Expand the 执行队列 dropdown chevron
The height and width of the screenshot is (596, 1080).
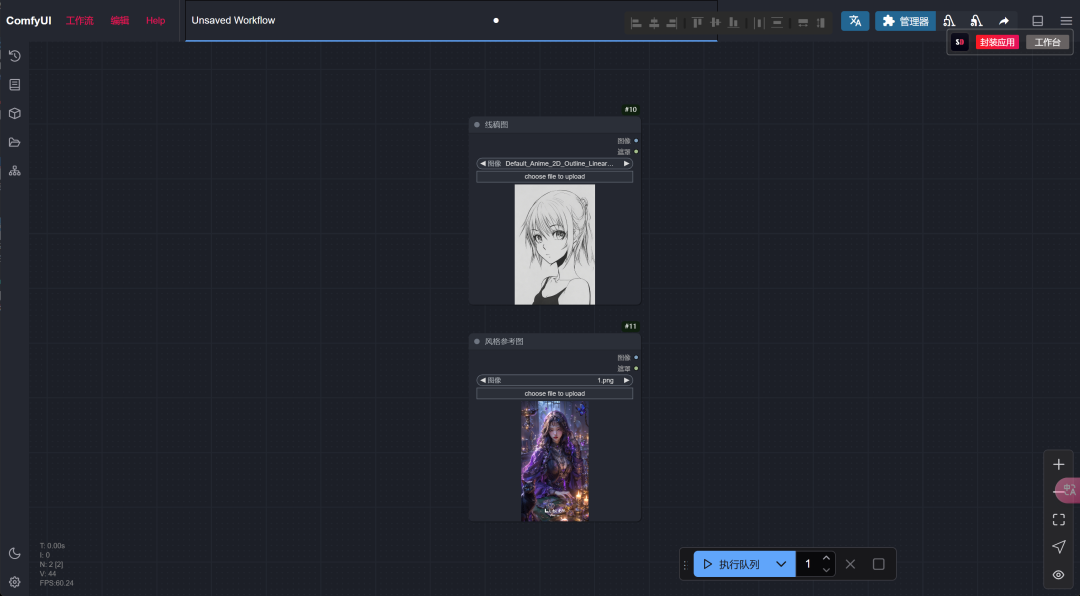point(781,564)
